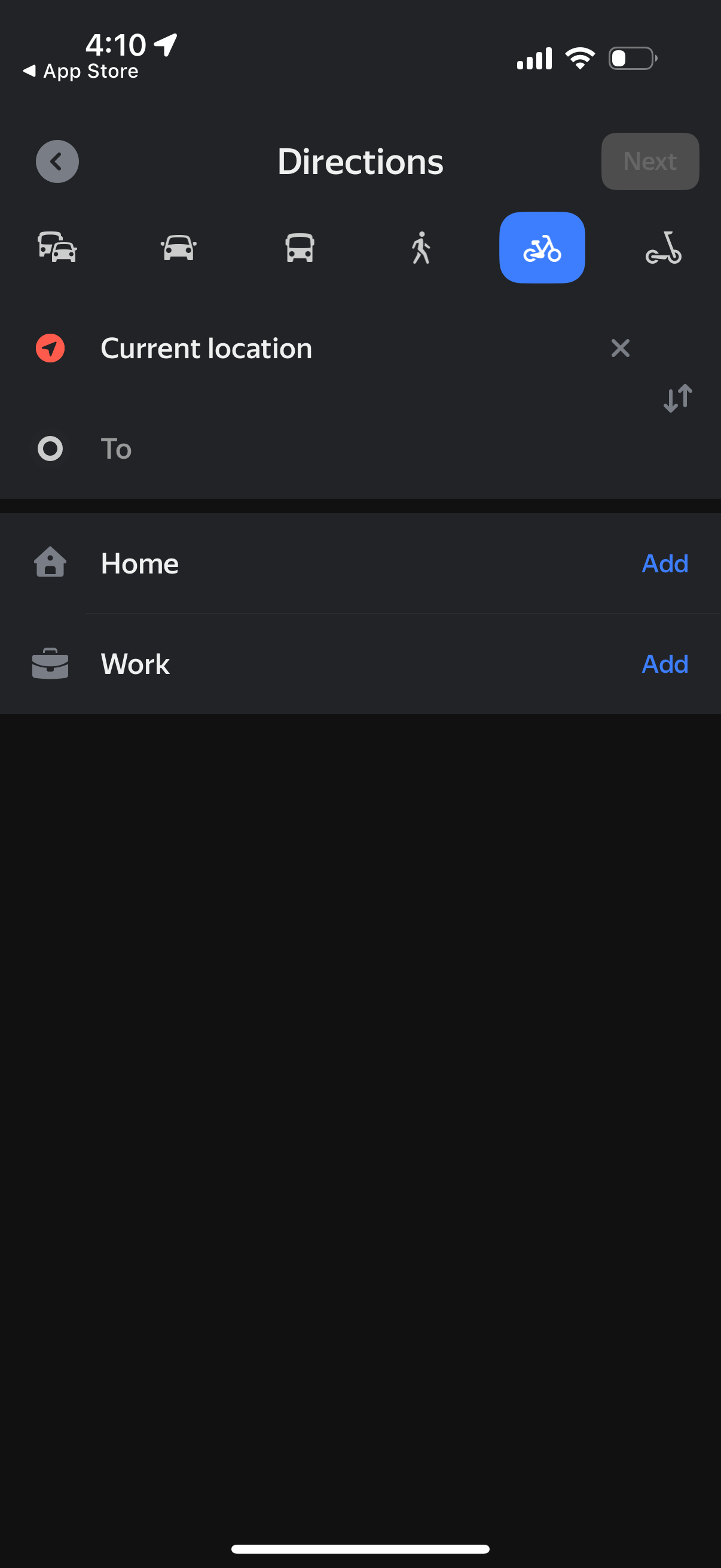This screenshot has height=1568, width=721.
Task: Click the Home house icon
Action: pos(50,563)
